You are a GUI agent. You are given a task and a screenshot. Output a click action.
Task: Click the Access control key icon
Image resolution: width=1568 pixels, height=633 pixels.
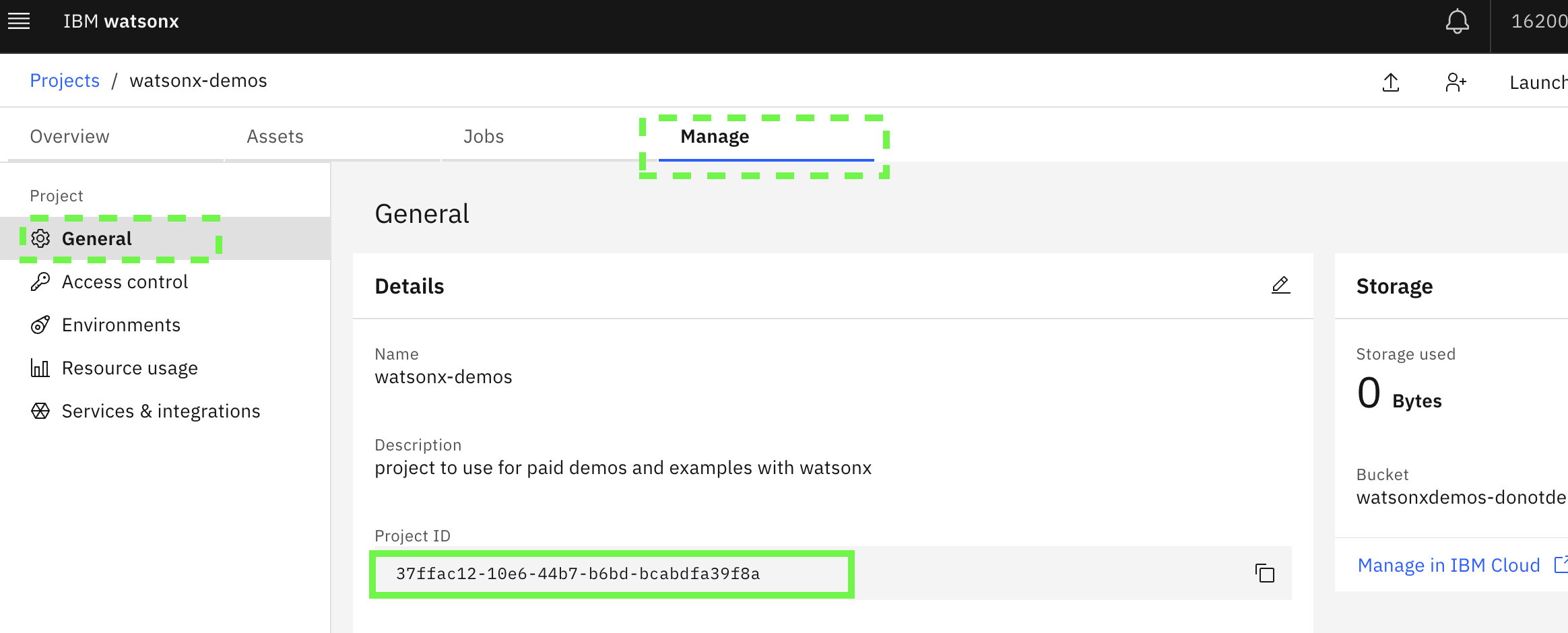click(x=40, y=281)
